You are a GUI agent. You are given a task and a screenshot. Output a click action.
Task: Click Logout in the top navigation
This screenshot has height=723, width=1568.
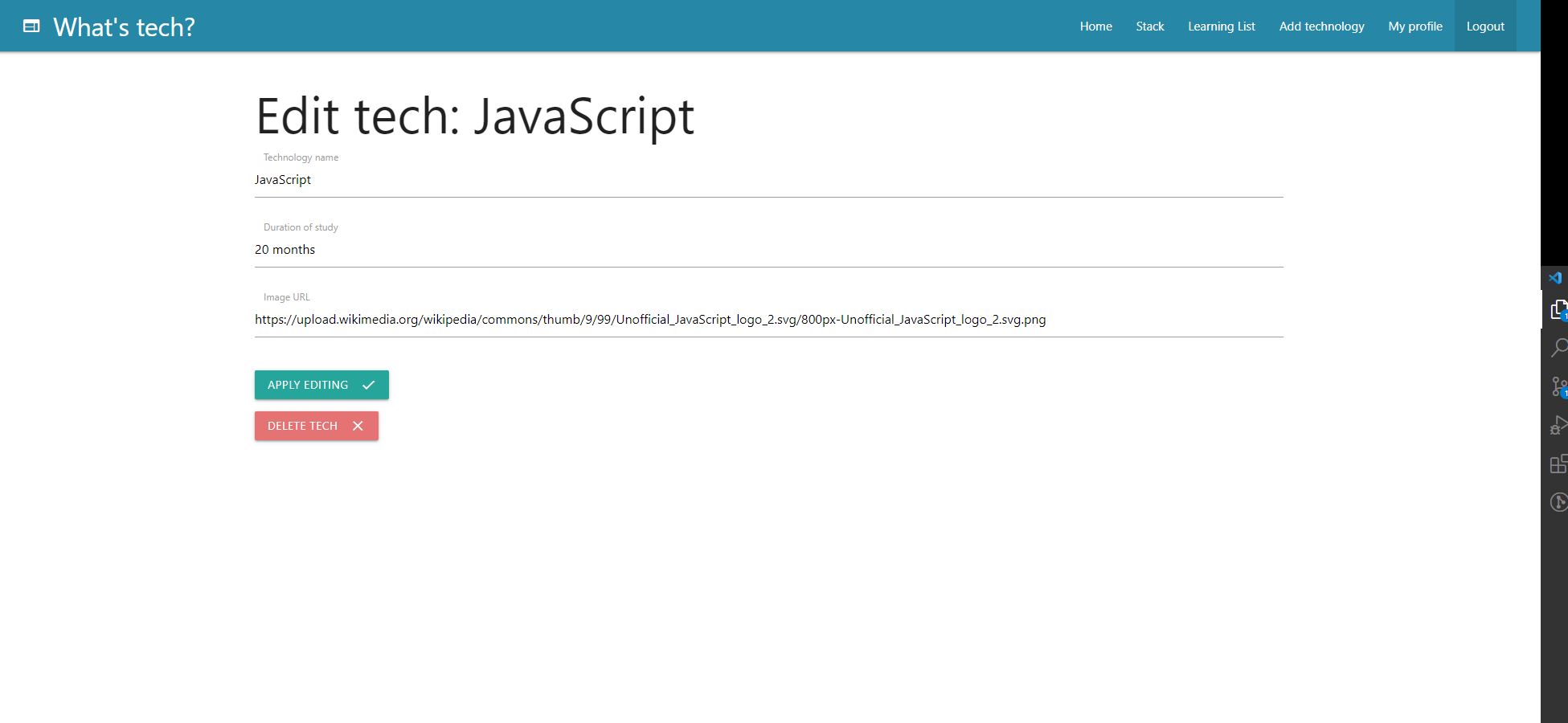pyautogui.click(x=1484, y=26)
